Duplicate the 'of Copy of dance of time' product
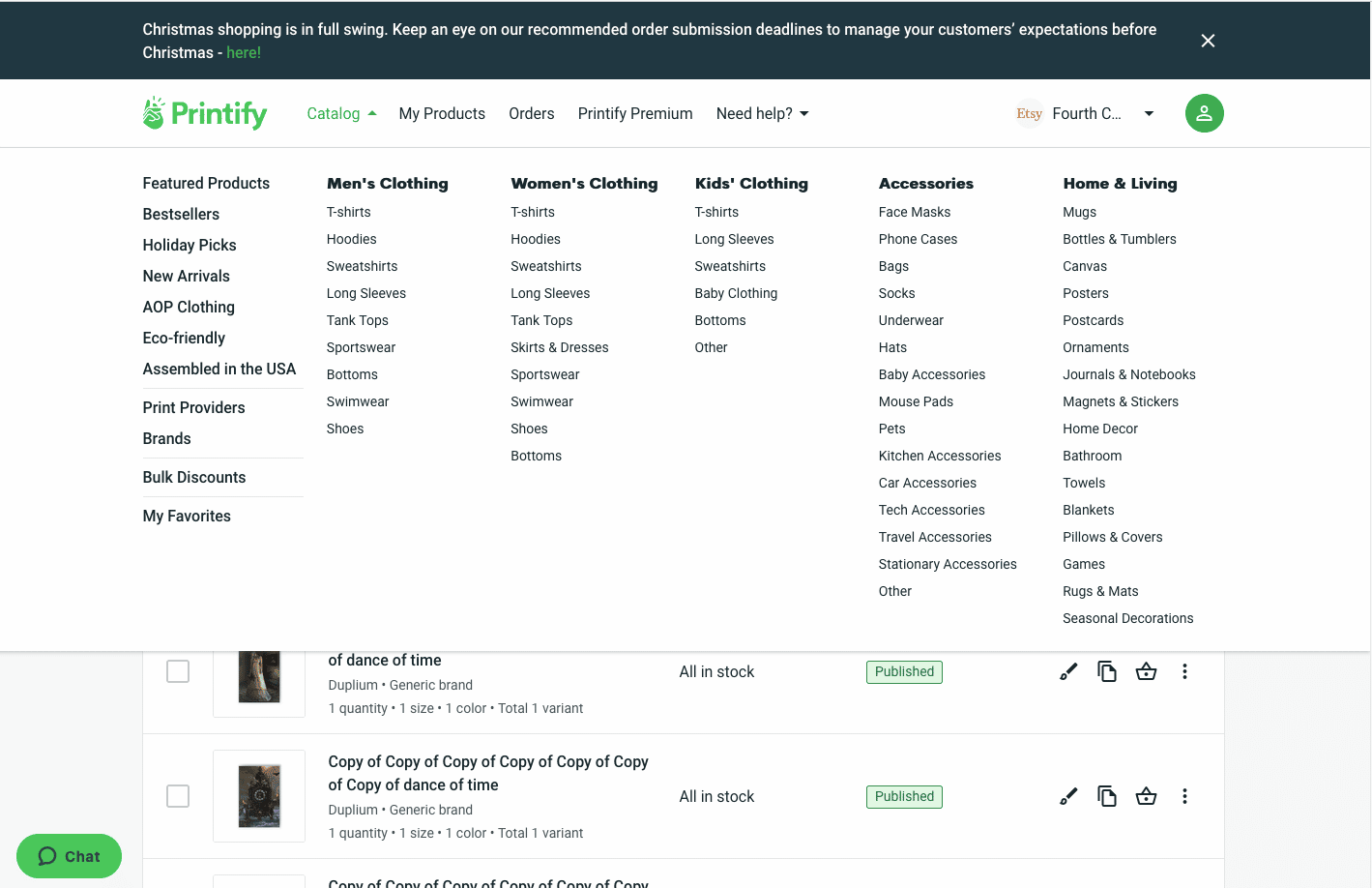The height and width of the screenshot is (888, 1372). (x=1107, y=796)
